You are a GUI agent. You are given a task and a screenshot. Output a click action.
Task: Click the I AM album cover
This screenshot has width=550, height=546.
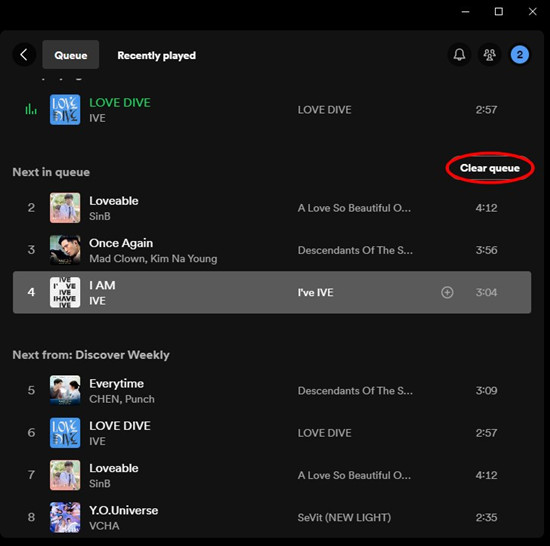click(x=65, y=292)
